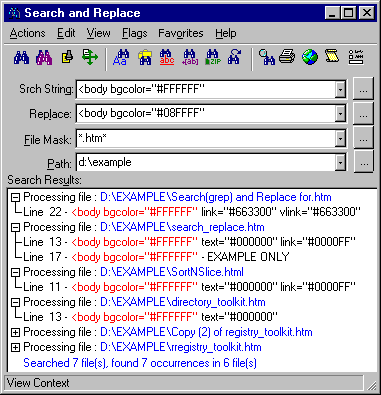
Task: Maximize the Search and Replace window
Action: click(x=348, y=13)
